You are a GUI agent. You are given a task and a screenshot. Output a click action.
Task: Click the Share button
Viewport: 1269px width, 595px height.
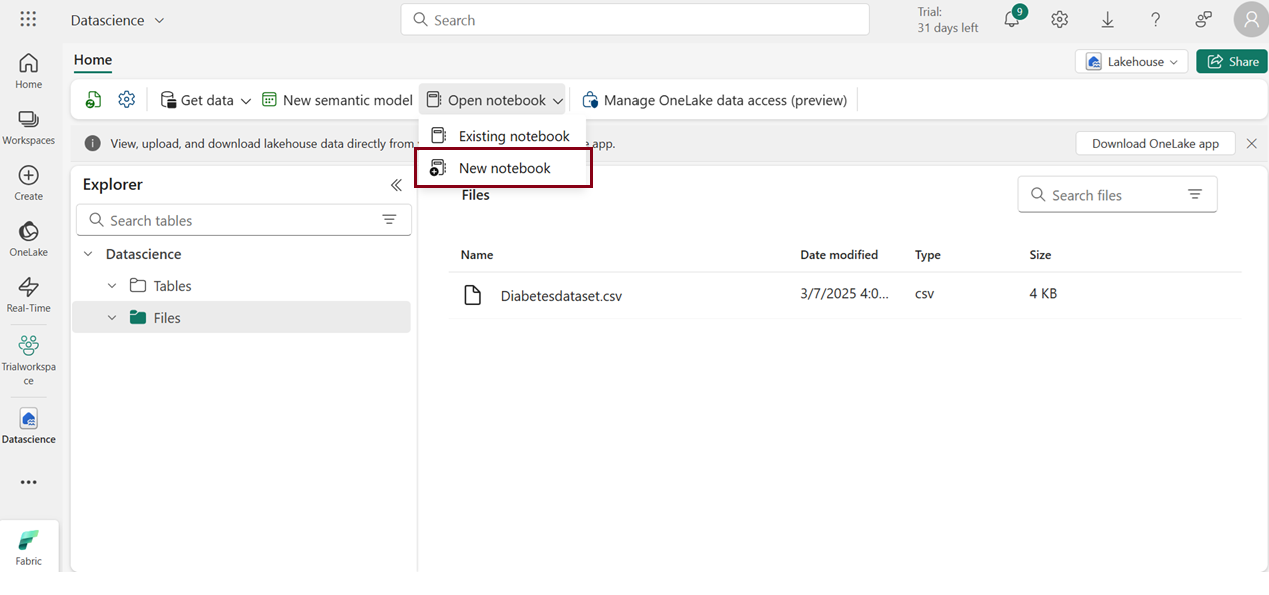1232,62
